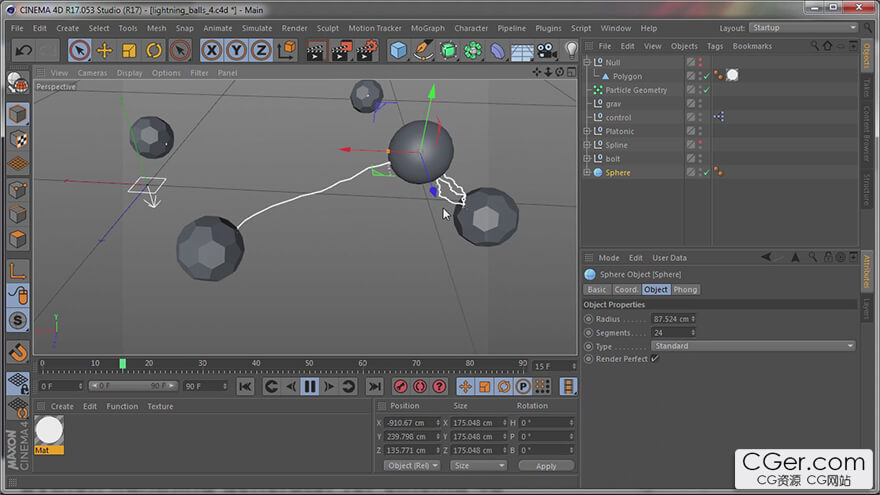
Task: Open the deformer objects icon
Action: (x=497, y=51)
